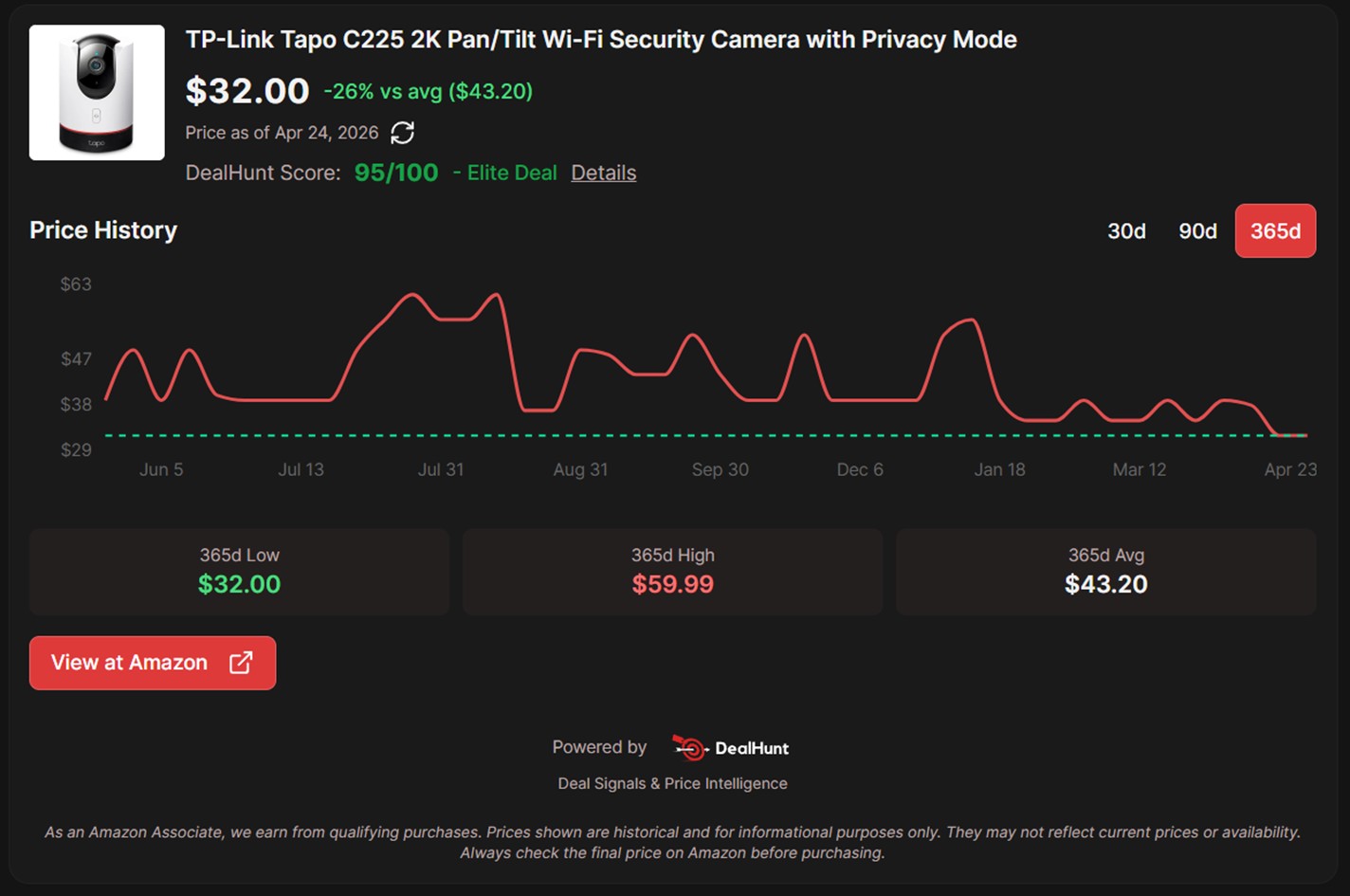The width and height of the screenshot is (1350, 896).
Task: Click the product title text
Action: (601, 40)
